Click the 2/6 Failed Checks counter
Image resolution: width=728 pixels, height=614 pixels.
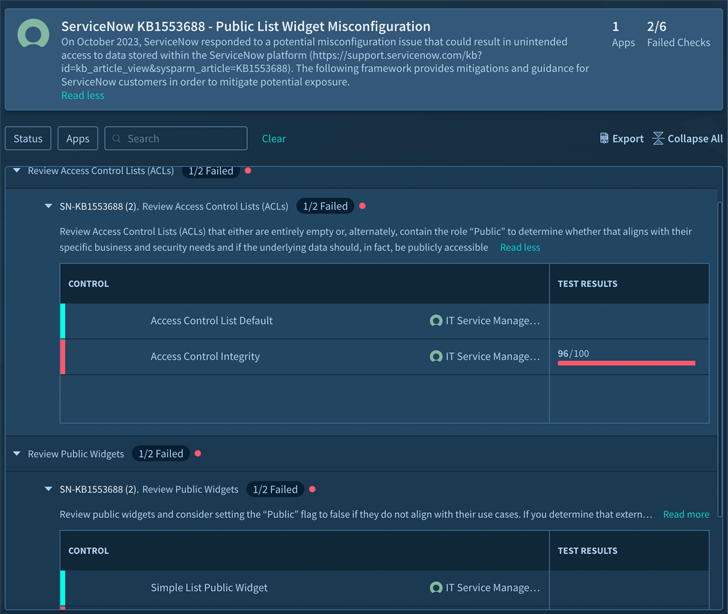click(x=678, y=34)
